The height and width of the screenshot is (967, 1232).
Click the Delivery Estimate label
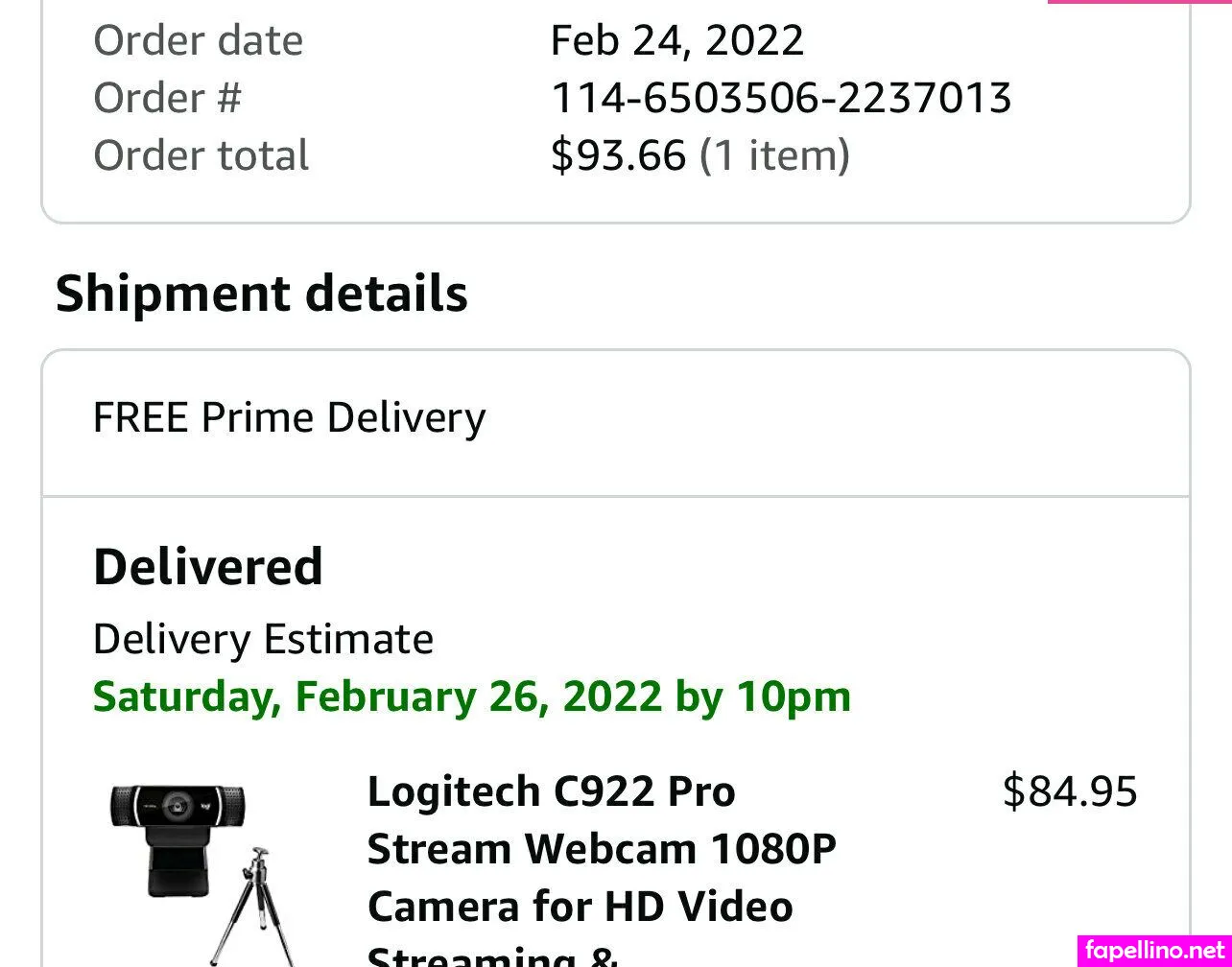click(x=263, y=639)
